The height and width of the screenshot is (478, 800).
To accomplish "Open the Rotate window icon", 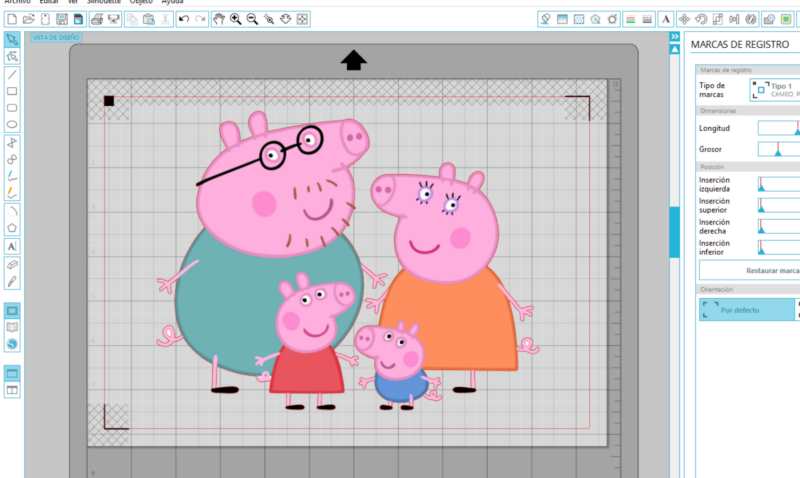I will (x=701, y=19).
